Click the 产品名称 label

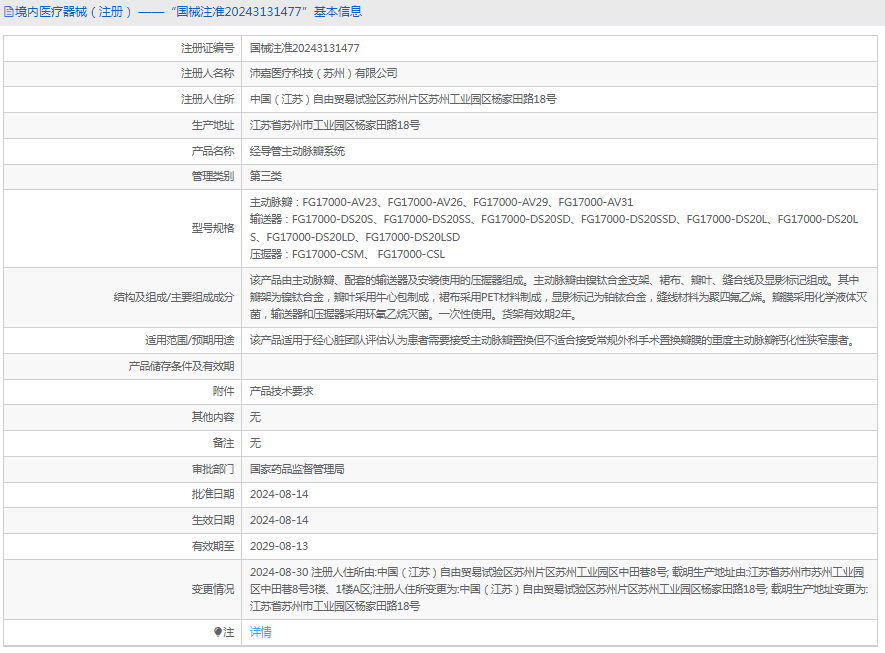pos(213,151)
